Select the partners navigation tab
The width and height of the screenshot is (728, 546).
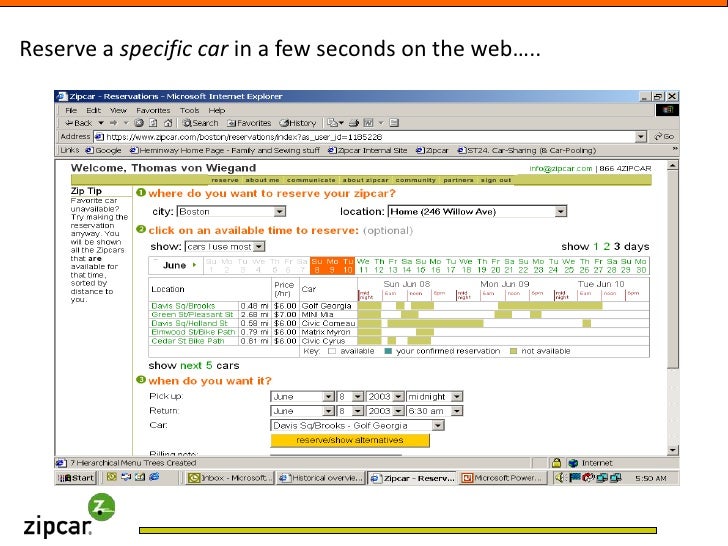(458, 180)
